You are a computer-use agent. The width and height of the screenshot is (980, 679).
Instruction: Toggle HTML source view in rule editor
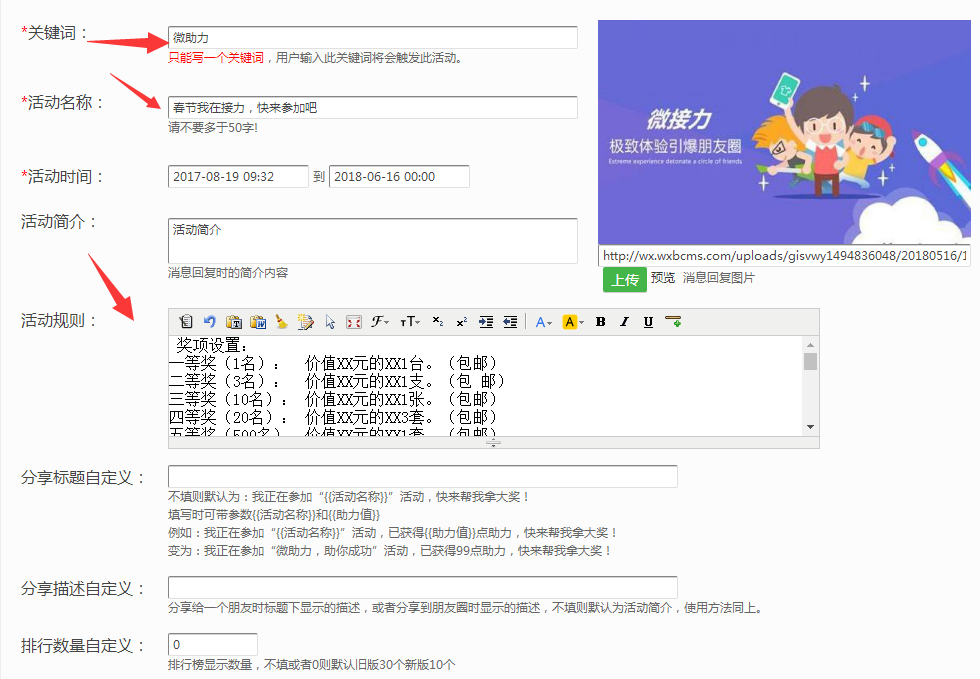(186, 321)
